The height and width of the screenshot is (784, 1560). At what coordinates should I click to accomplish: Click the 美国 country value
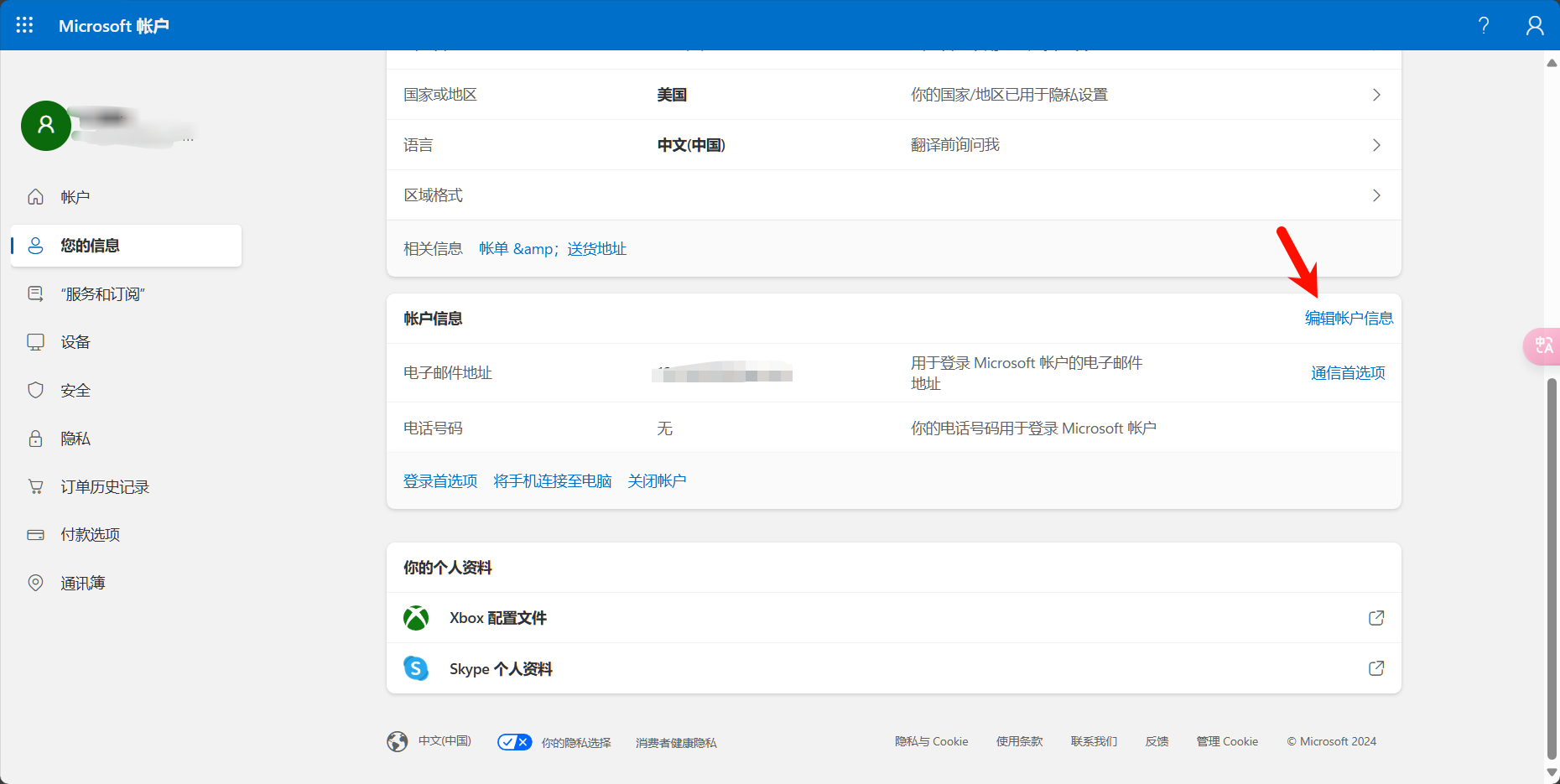672,95
